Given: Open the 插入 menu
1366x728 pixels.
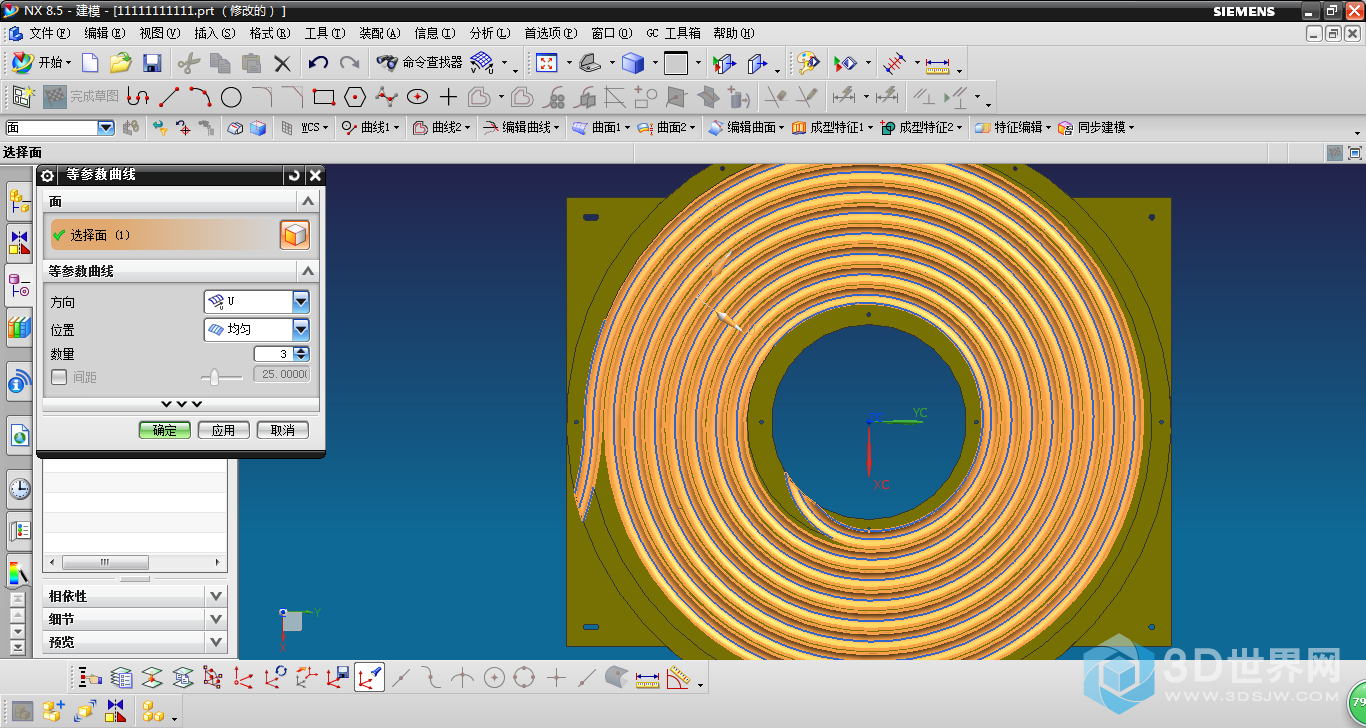Looking at the screenshot, I should pyautogui.click(x=214, y=33).
